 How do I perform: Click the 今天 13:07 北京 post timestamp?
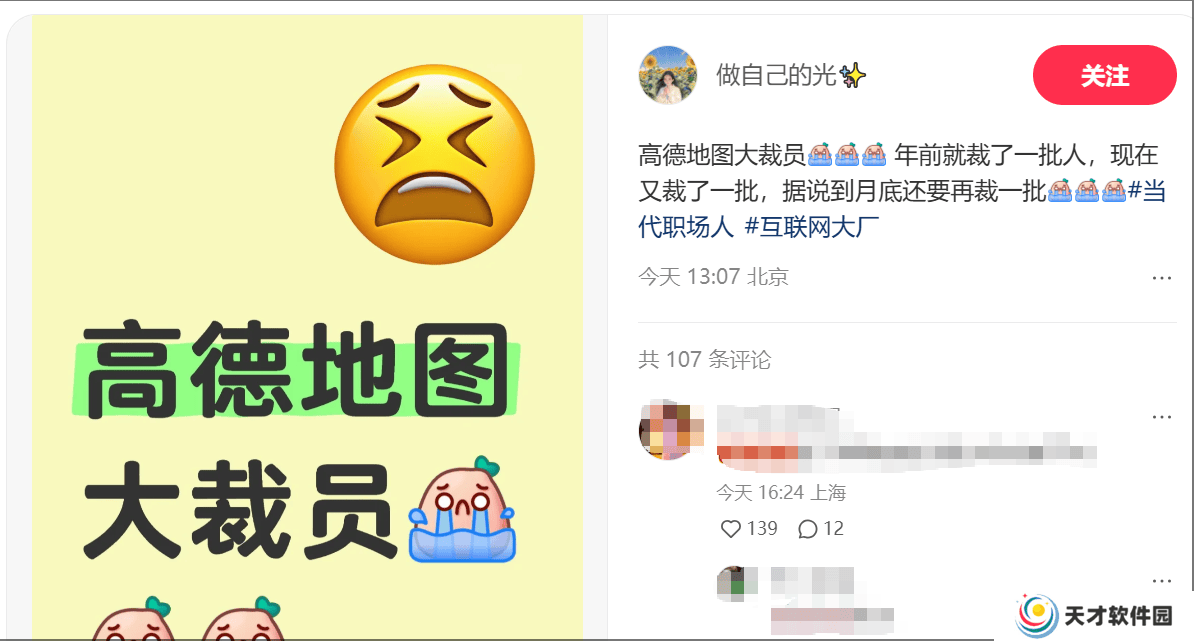tap(714, 276)
